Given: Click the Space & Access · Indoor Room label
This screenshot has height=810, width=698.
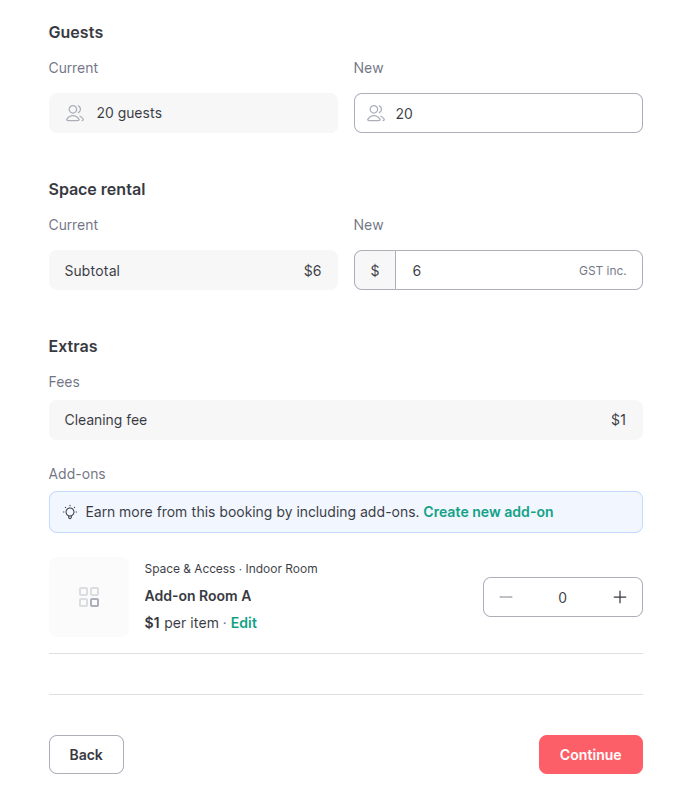Looking at the screenshot, I should (x=231, y=569).
